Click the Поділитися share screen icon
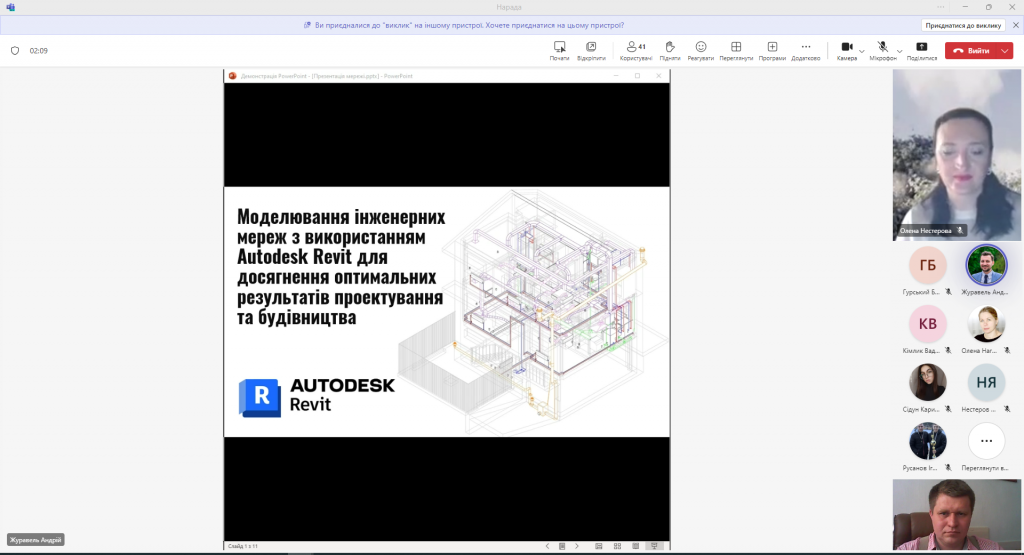The width and height of the screenshot is (1024, 555). (921, 47)
